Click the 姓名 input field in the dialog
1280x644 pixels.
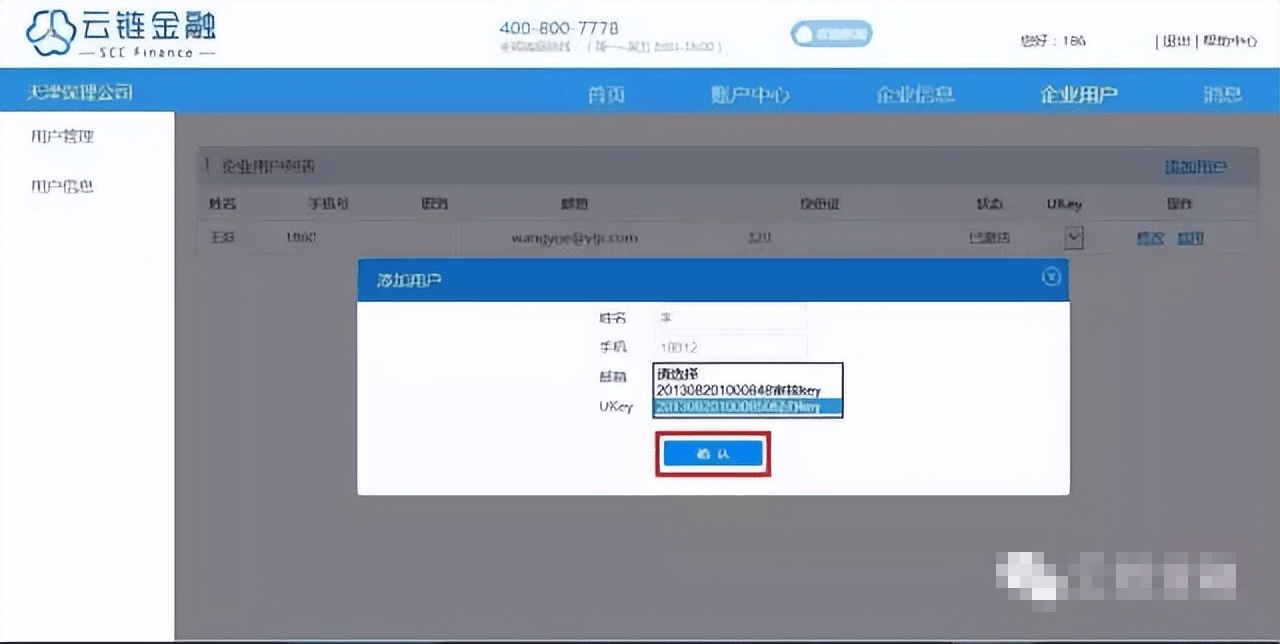(730, 318)
